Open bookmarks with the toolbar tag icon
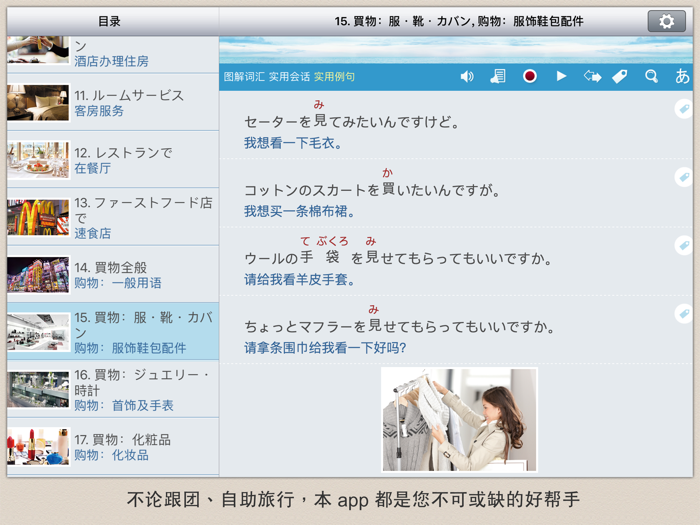Screen dimensions: 700x525 point(620,76)
